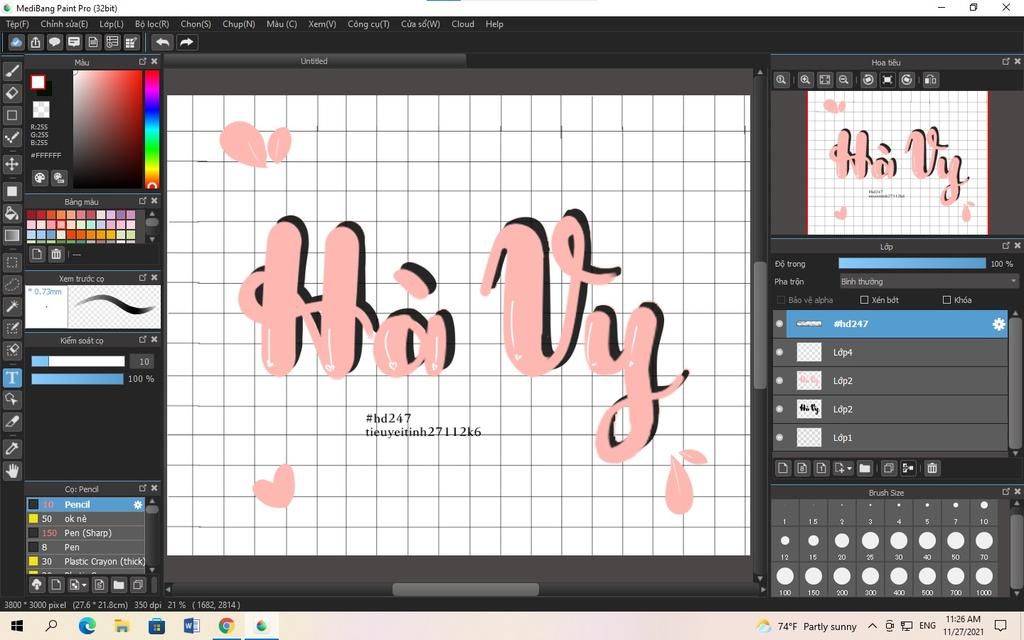
Task: Toggle visibility of pink Lớp2 layer
Action: click(779, 381)
